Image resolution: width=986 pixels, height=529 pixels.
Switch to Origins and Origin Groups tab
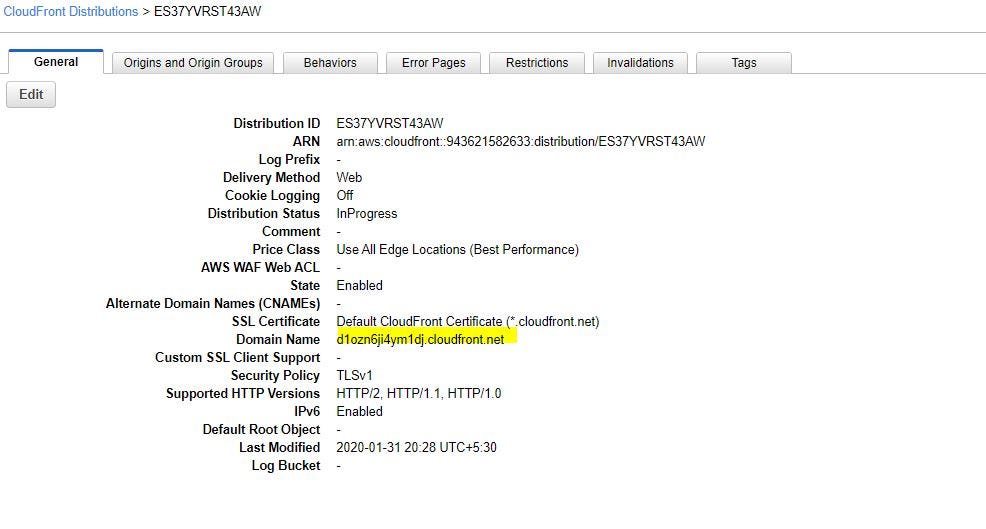point(193,63)
